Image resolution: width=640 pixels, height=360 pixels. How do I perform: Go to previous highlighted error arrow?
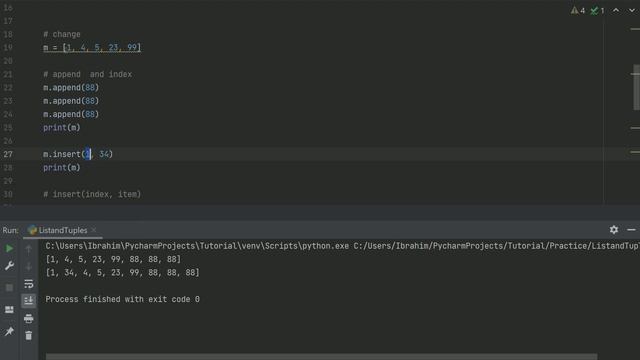click(616, 10)
